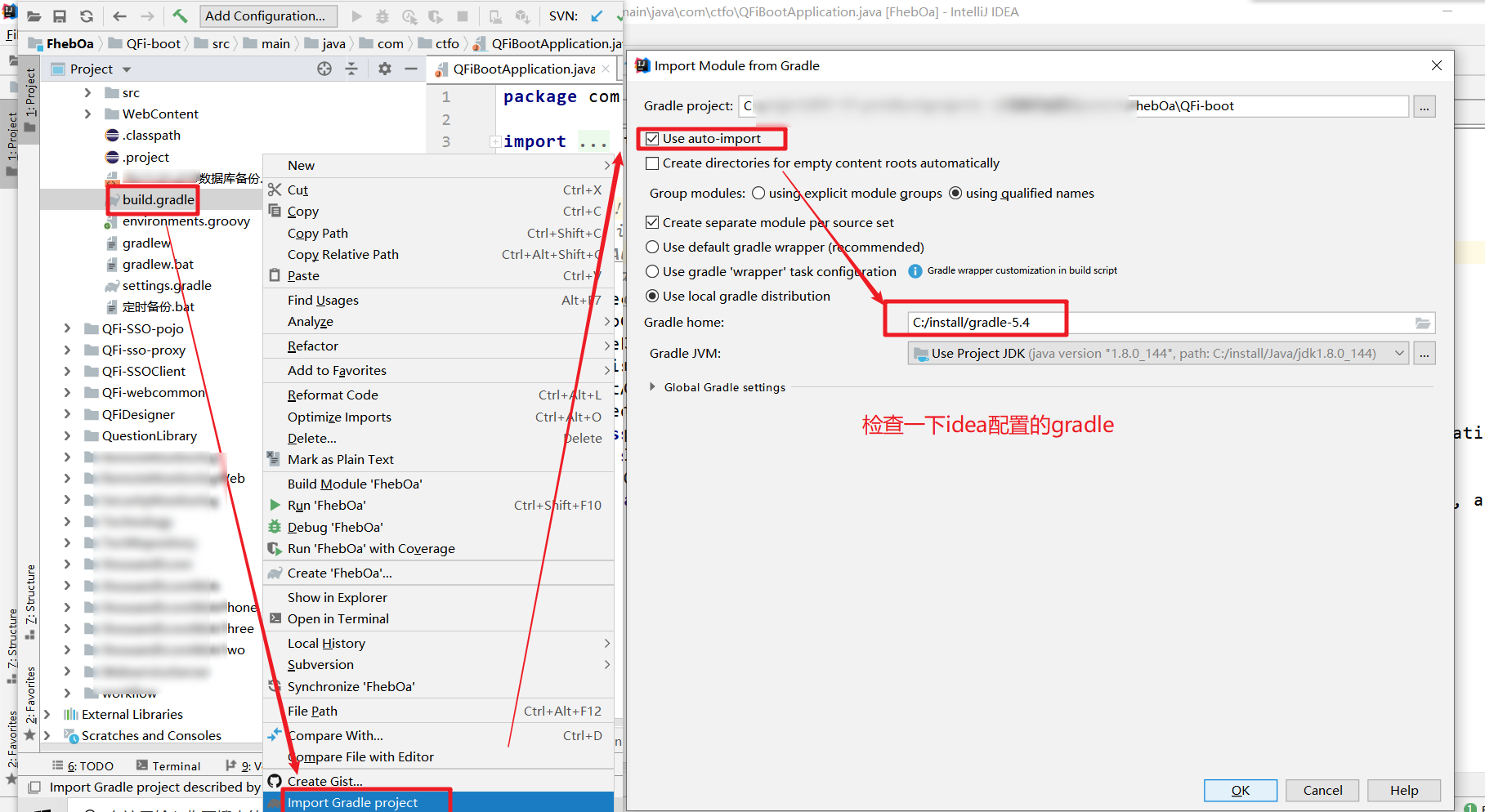Select the Debug icon on the top toolbar
The height and width of the screenshot is (812, 1485).
382,16
